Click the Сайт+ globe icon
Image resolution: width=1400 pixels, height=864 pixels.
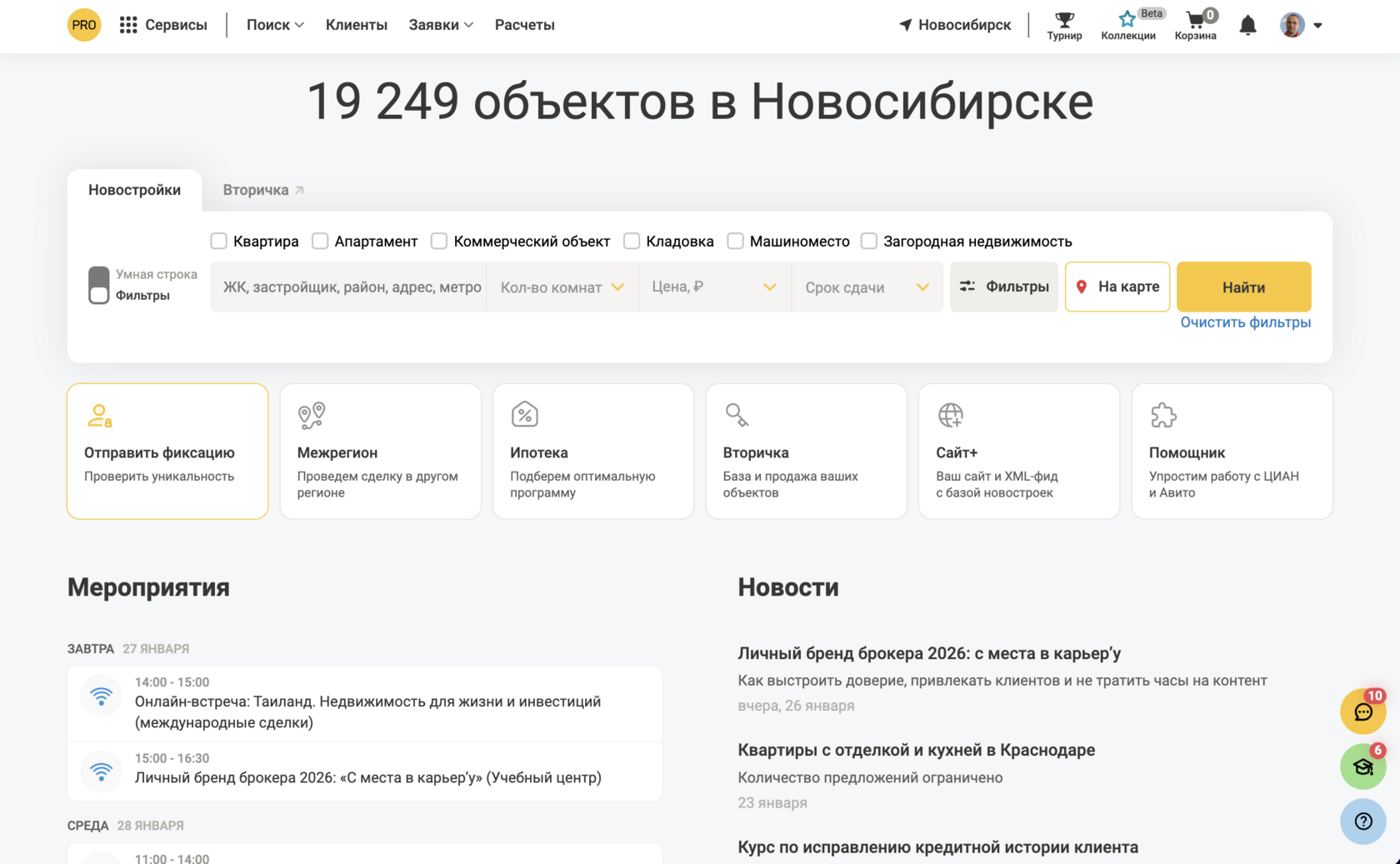pyautogui.click(x=950, y=414)
